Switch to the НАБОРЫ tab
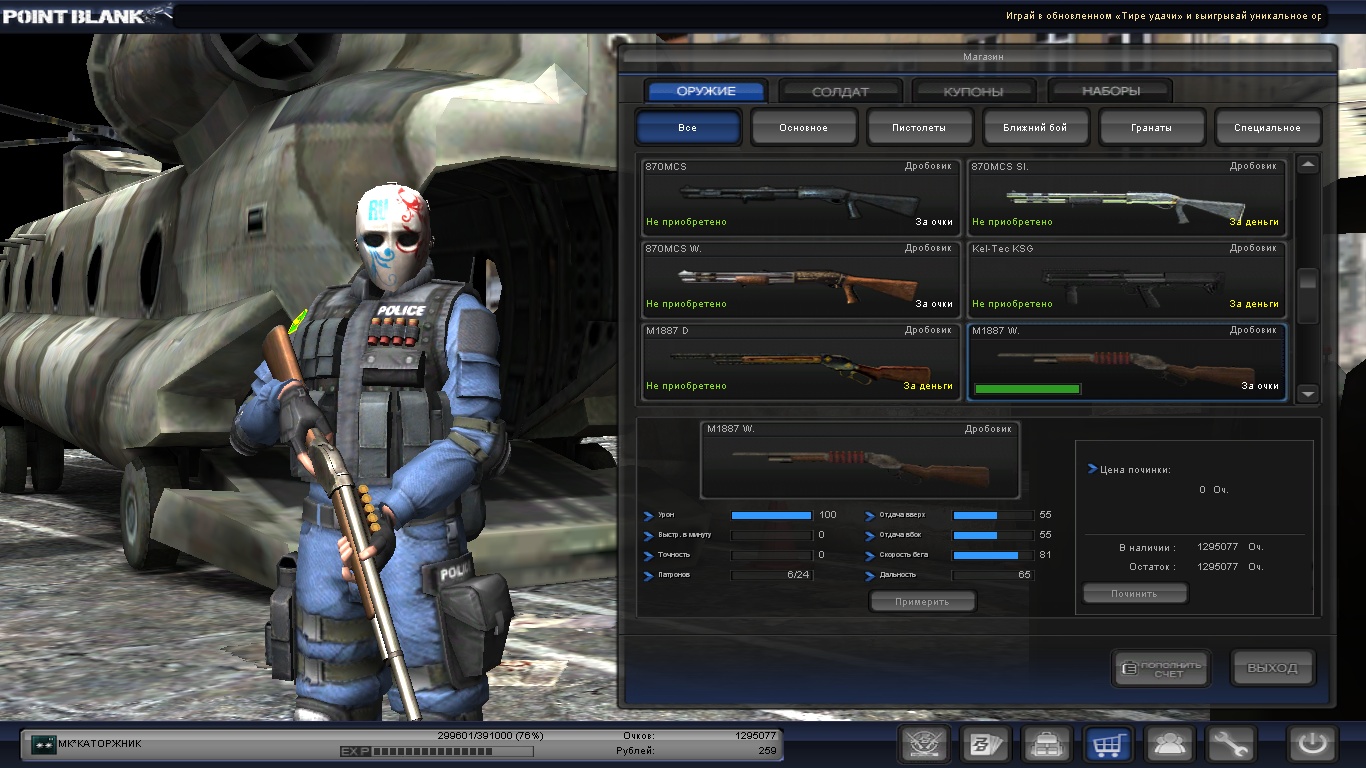The width and height of the screenshot is (1366, 768). click(x=1110, y=91)
